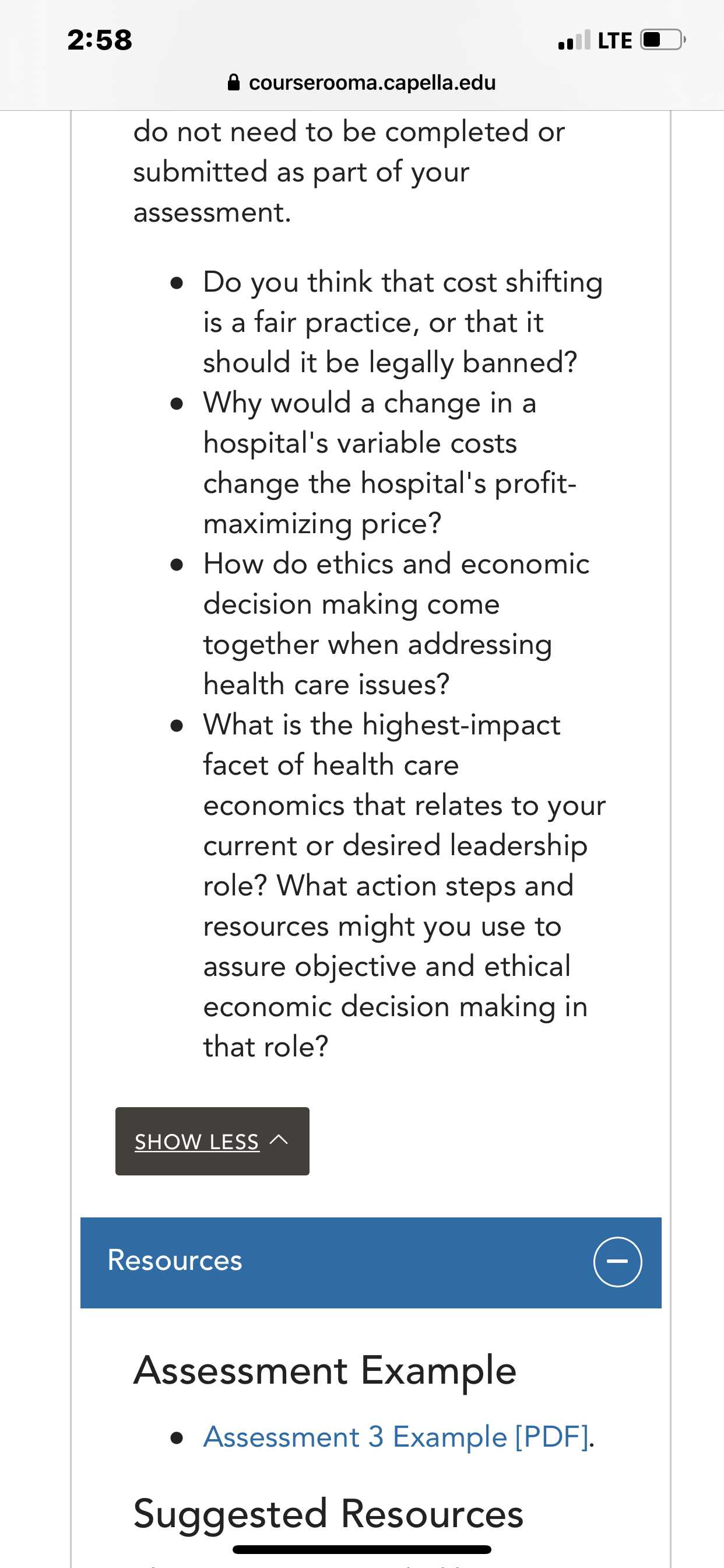Tap the highest-impact facet question text
Image resolution: width=724 pixels, height=1568 pixels.
[405, 885]
